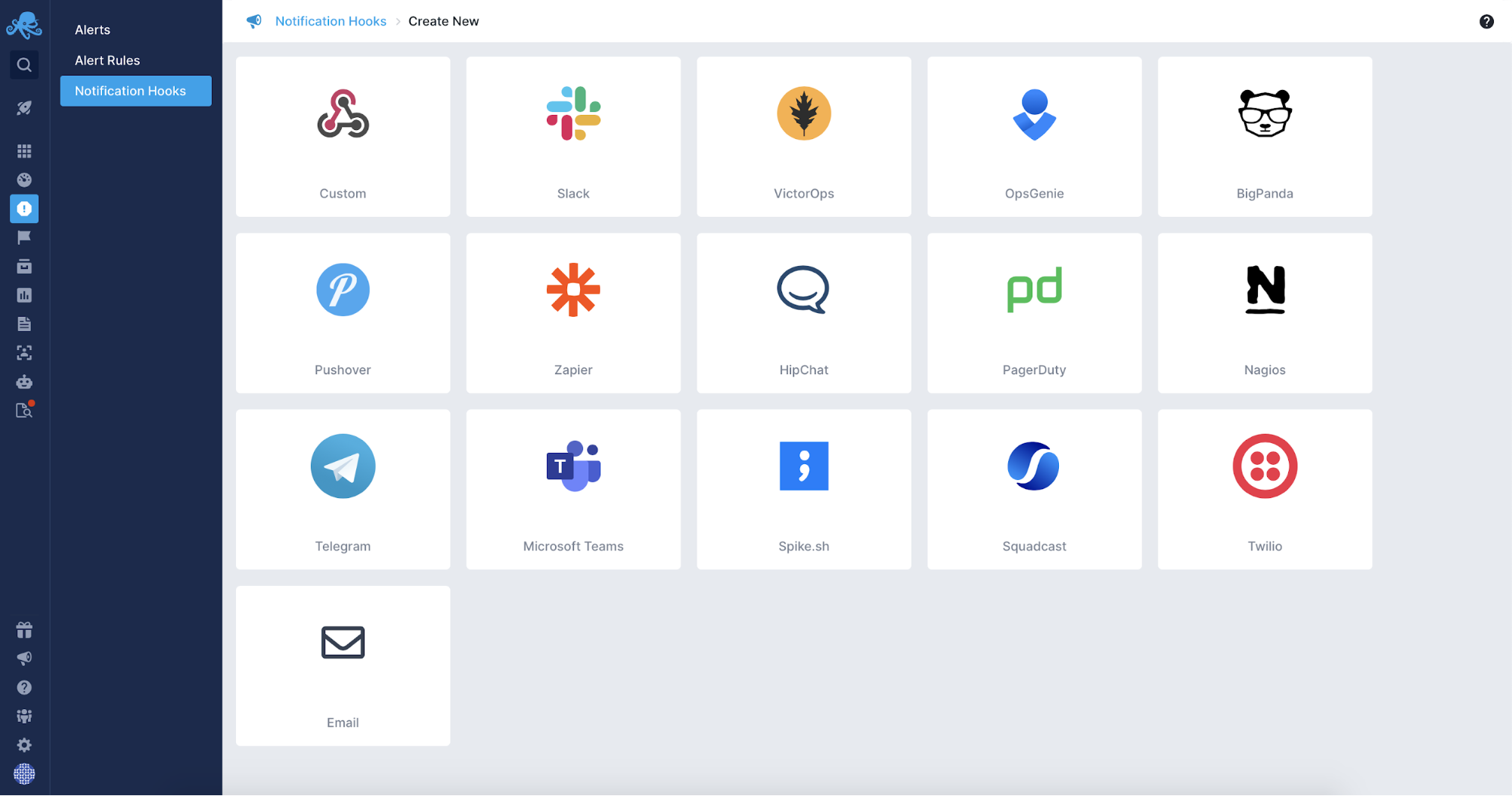Choose the Custom webhook hook card
The height and width of the screenshot is (796, 1512).
click(x=343, y=137)
